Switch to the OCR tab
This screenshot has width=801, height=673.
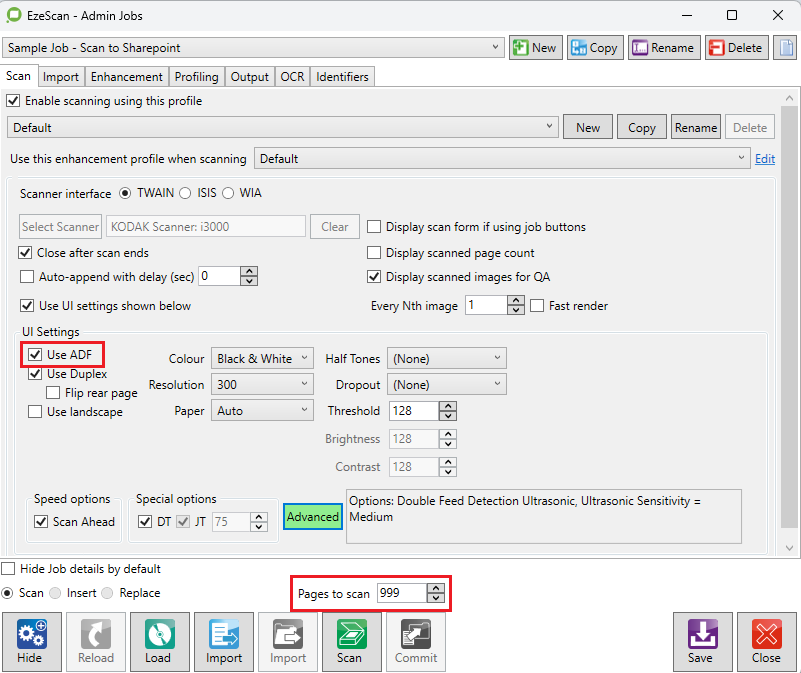(x=292, y=77)
